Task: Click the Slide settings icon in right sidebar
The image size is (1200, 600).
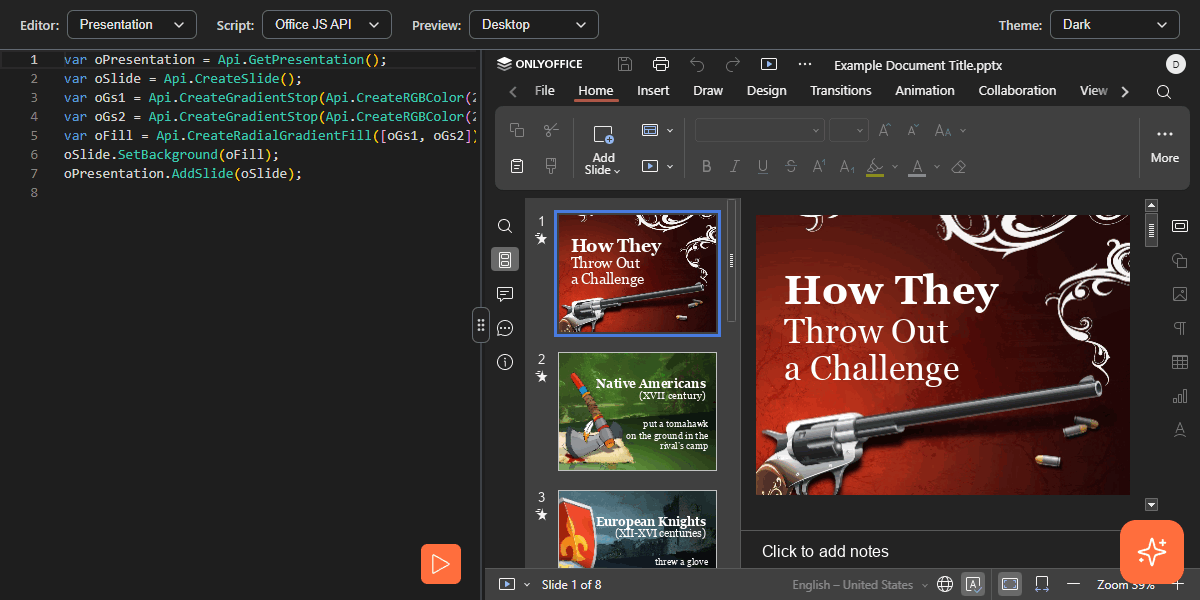Action: (x=1179, y=226)
